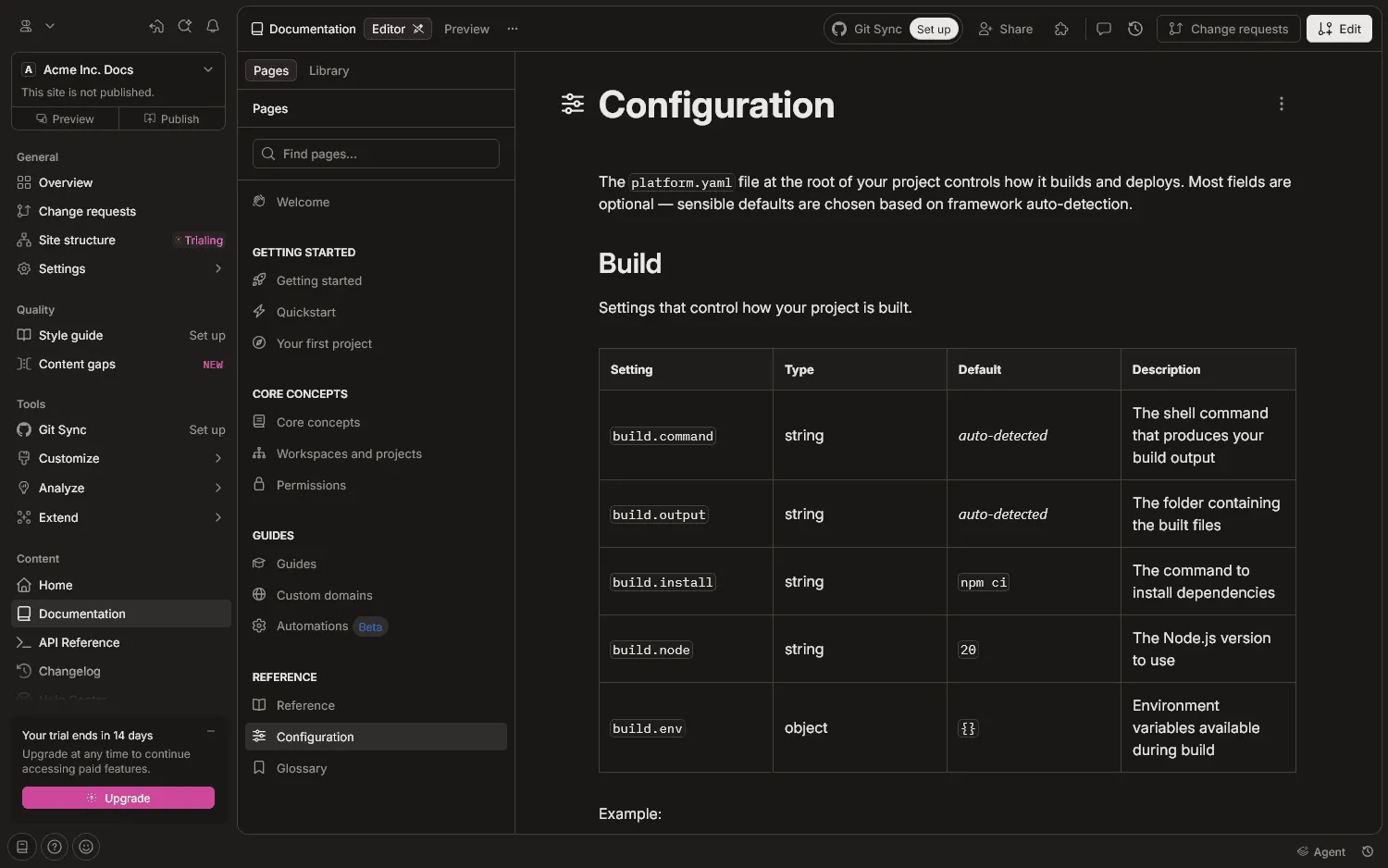The height and width of the screenshot is (868, 1388).
Task: Click the Edit button
Action: [x=1339, y=29]
